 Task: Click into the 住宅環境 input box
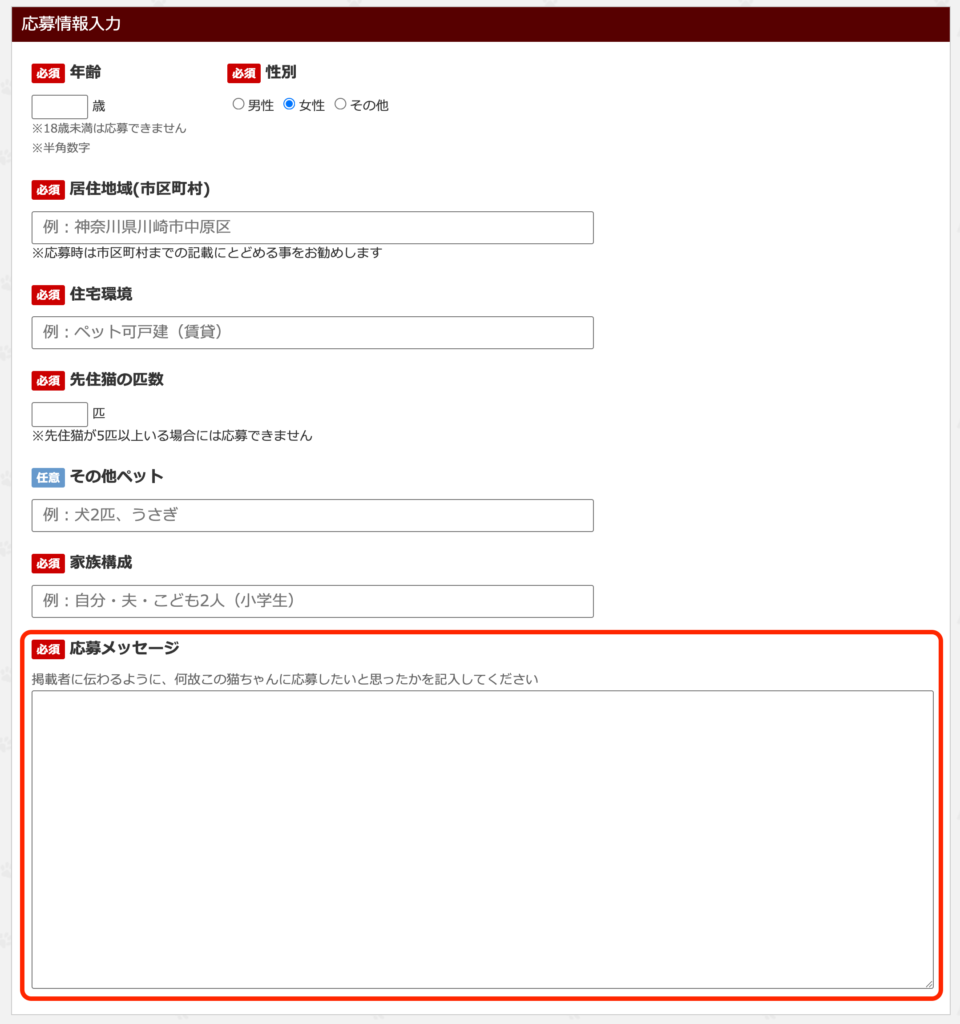pos(312,333)
